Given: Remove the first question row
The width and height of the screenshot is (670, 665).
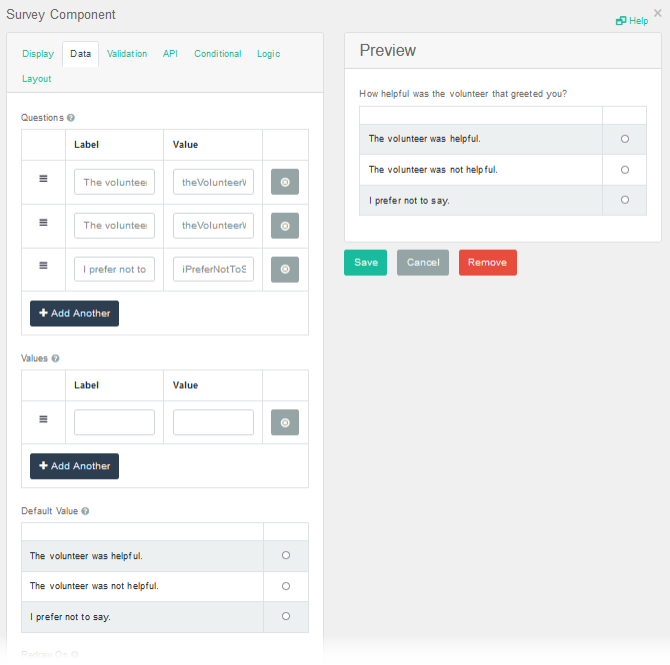Looking at the screenshot, I should point(285,182).
